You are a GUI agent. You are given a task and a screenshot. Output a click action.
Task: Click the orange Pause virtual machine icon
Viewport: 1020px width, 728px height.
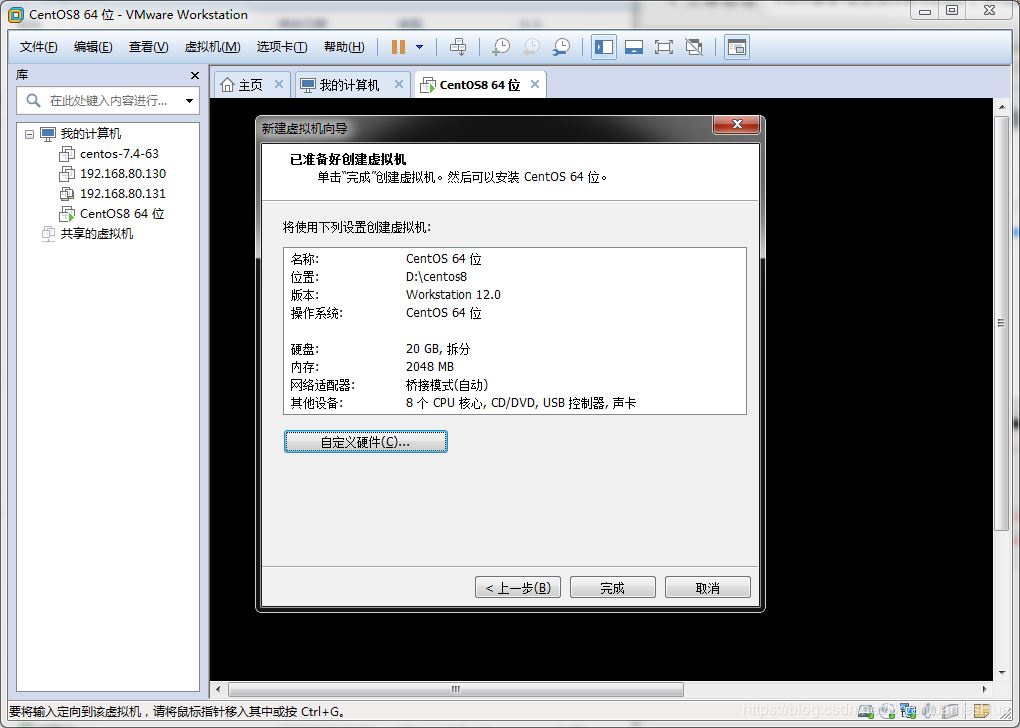tap(398, 47)
